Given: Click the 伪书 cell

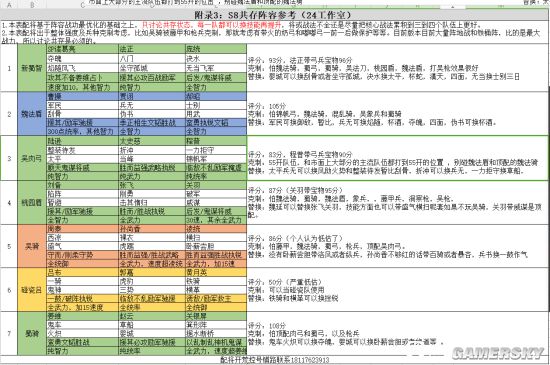Looking at the screenshot, I should [x=152, y=114].
